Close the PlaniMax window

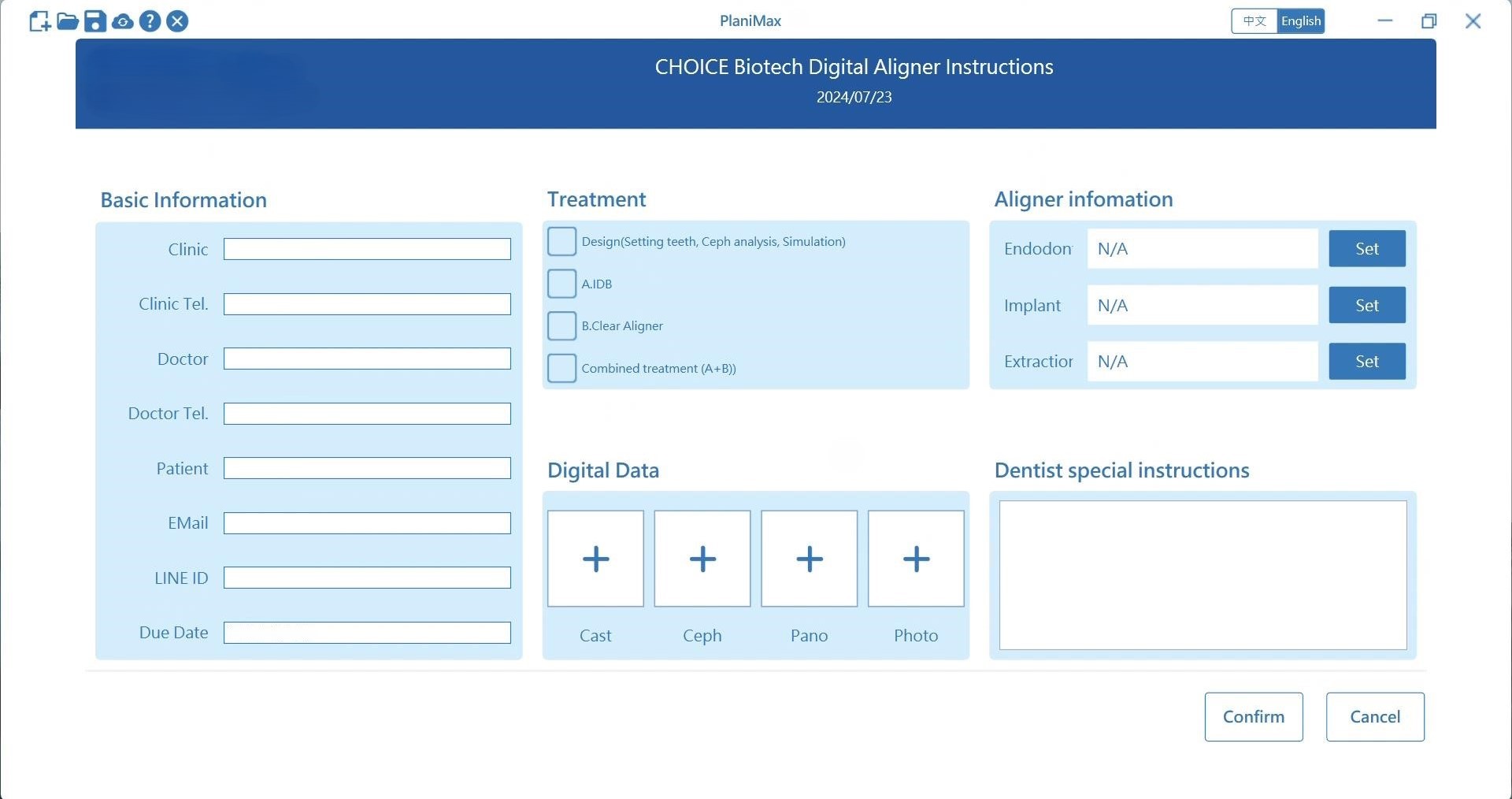click(x=1473, y=21)
